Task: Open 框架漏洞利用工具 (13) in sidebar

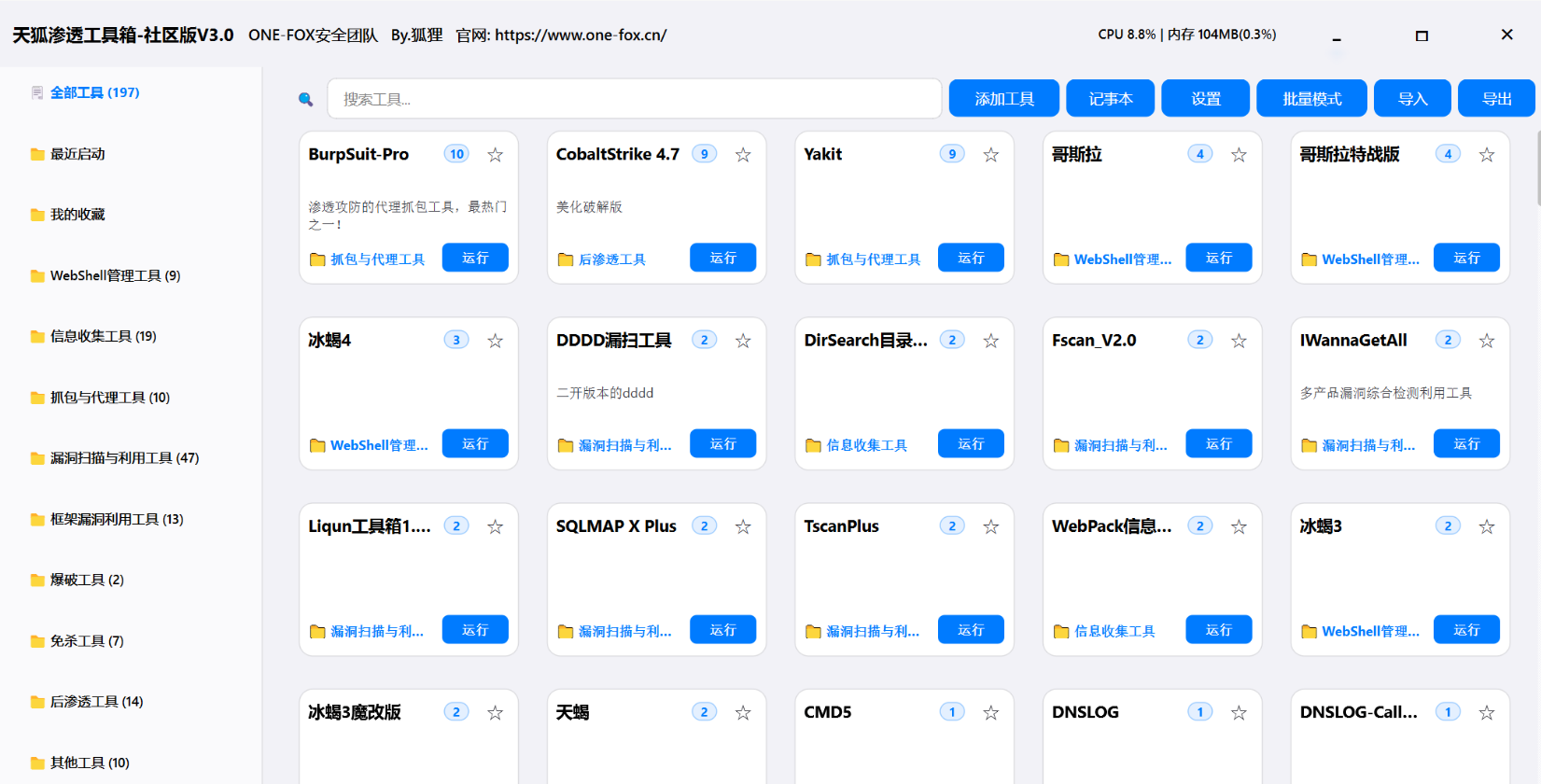Action: tap(117, 519)
